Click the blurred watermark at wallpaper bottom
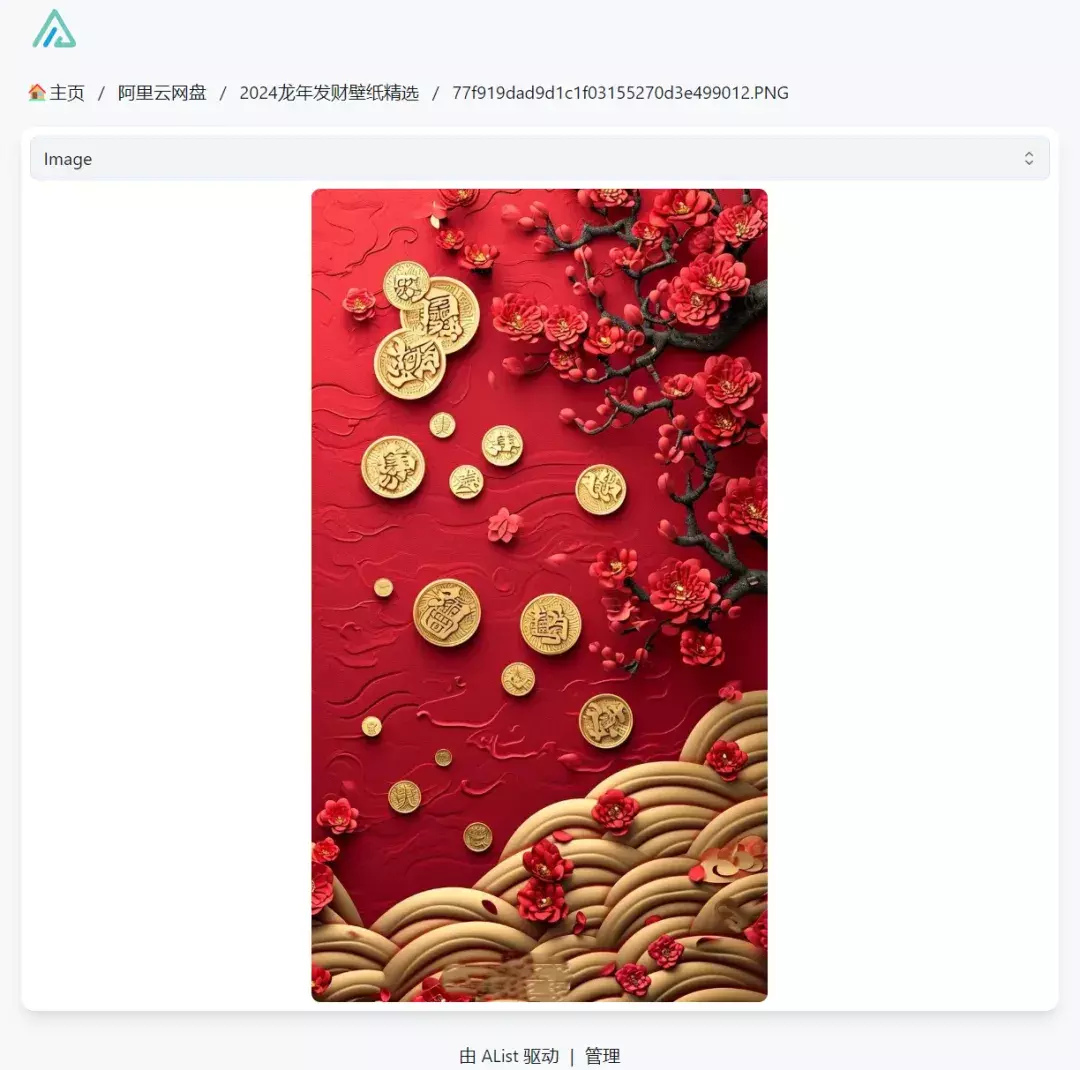This screenshot has height=1070, width=1080. (x=506, y=978)
